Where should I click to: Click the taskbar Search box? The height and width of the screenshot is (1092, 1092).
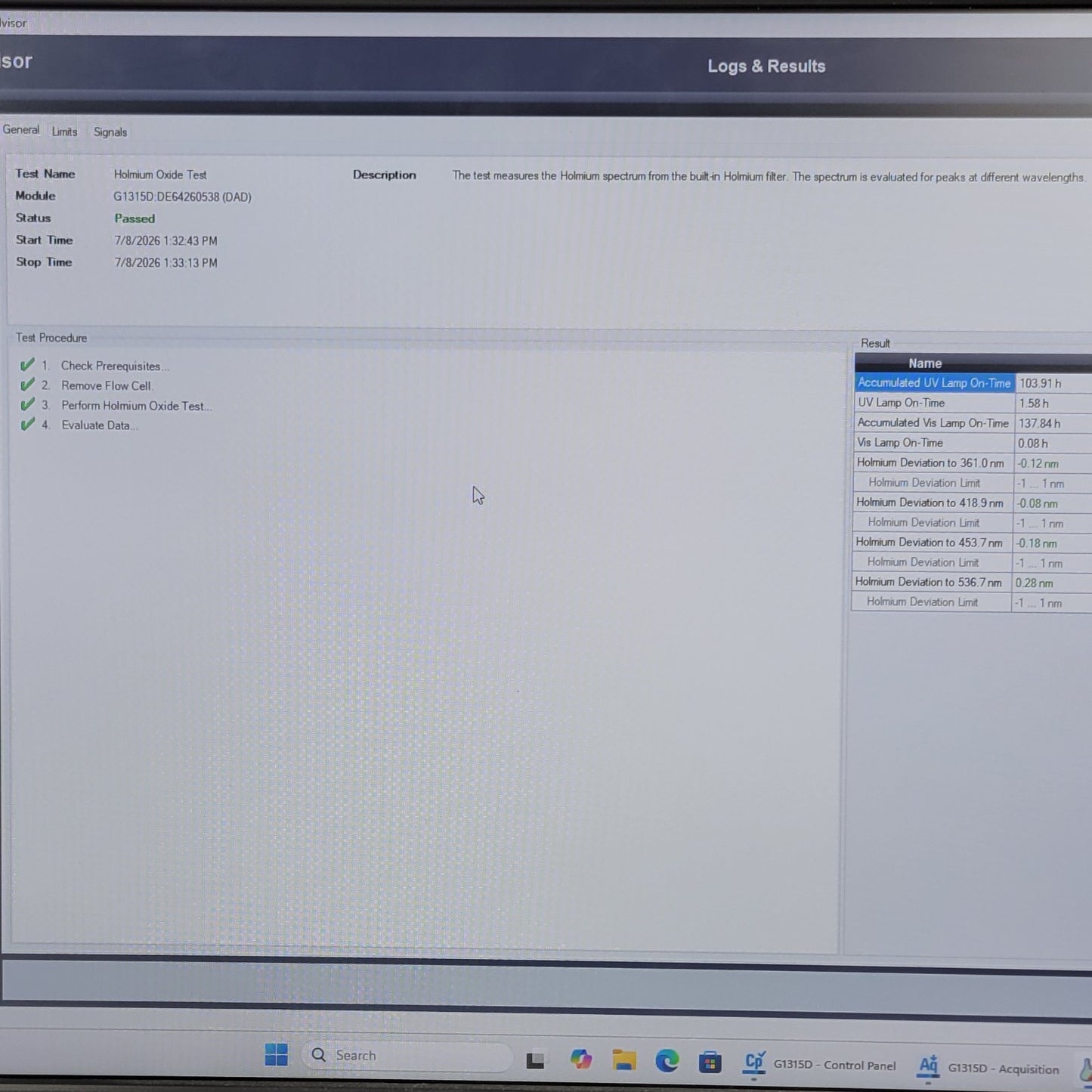[x=407, y=1056]
